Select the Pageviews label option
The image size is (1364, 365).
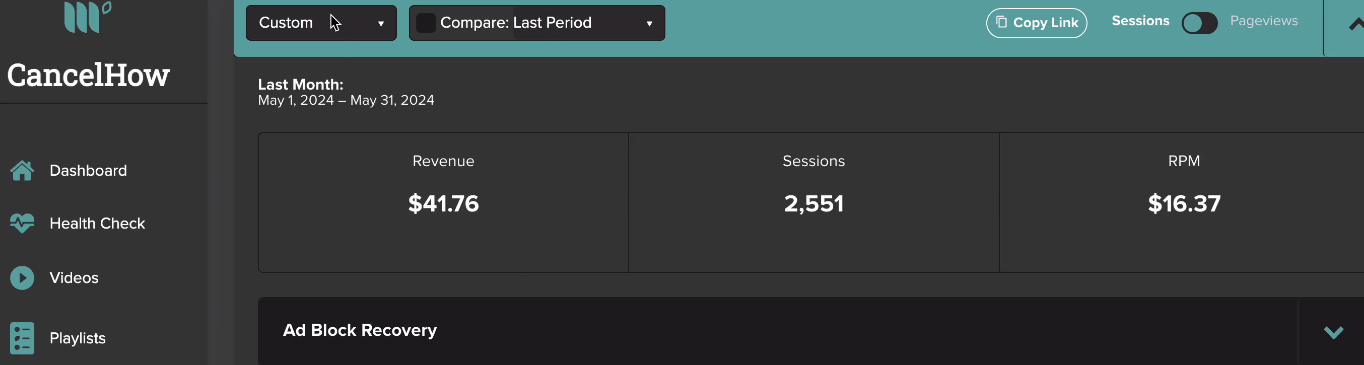pos(1264,20)
